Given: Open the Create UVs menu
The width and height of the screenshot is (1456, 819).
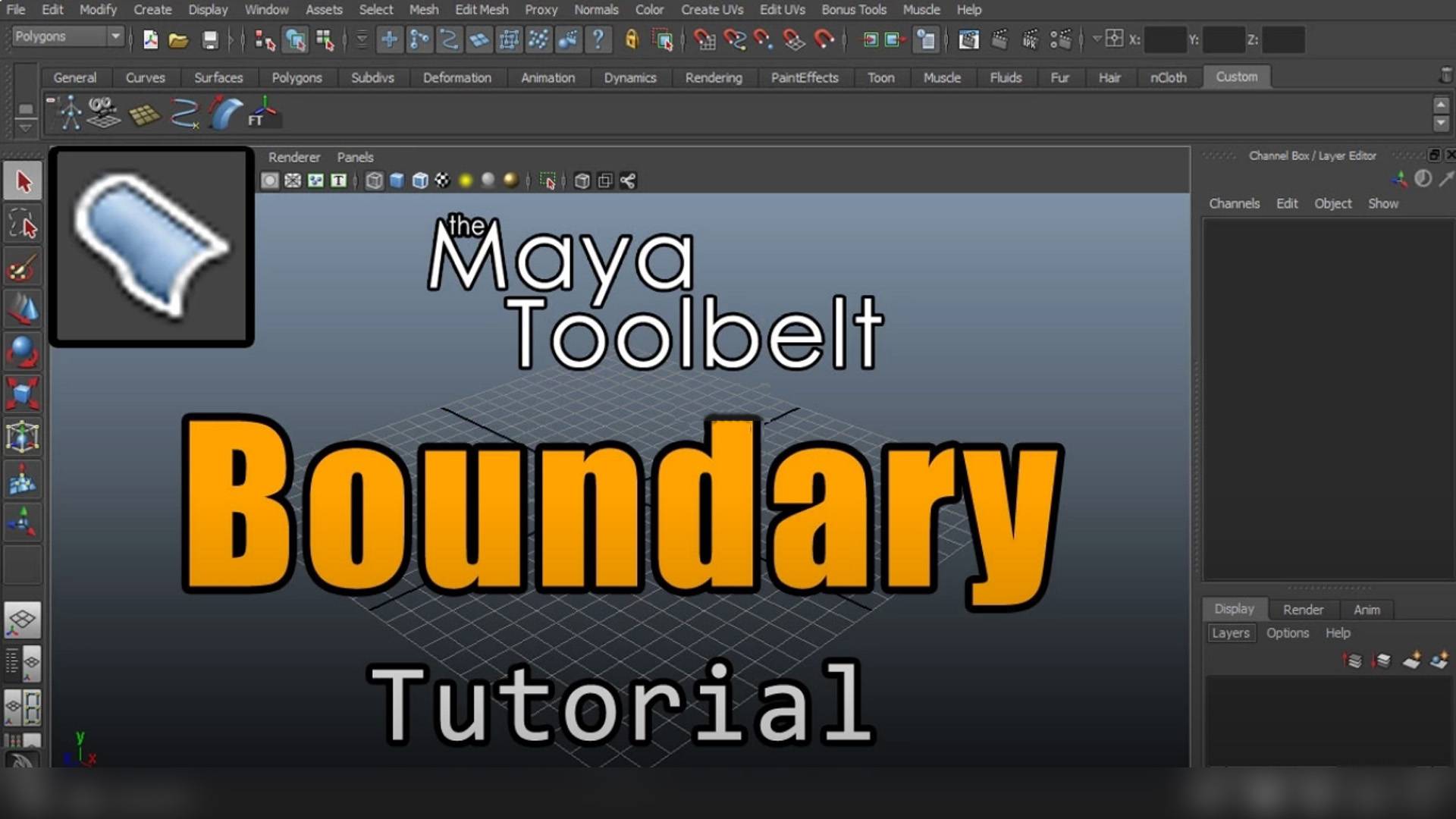Looking at the screenshot, I should click(711, 10).
